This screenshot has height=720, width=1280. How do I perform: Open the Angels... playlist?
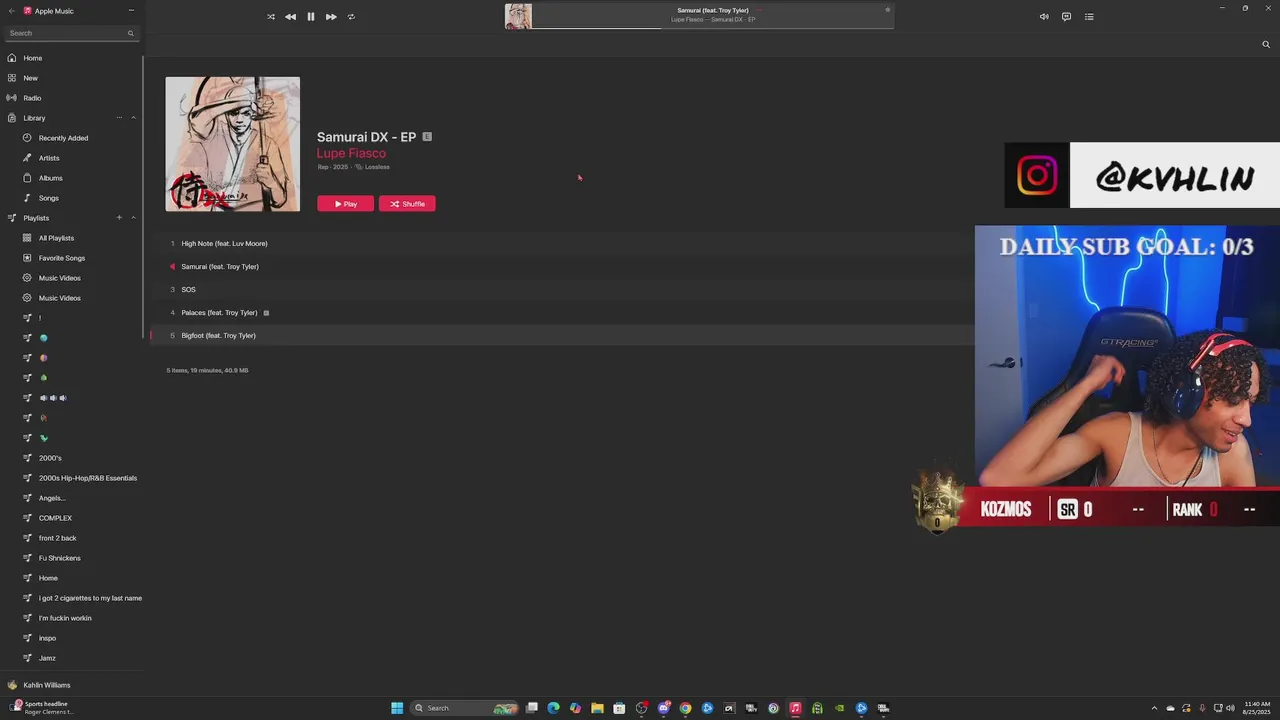(x=52, y=498)
